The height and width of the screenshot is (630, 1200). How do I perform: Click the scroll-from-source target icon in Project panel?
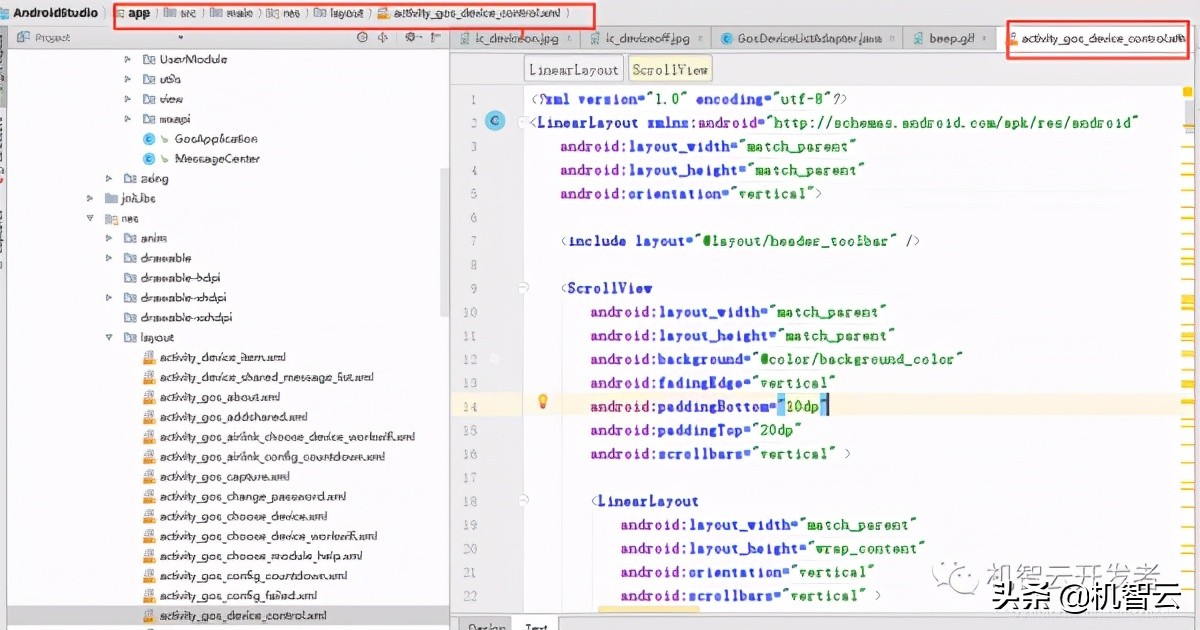coord(362,38)
